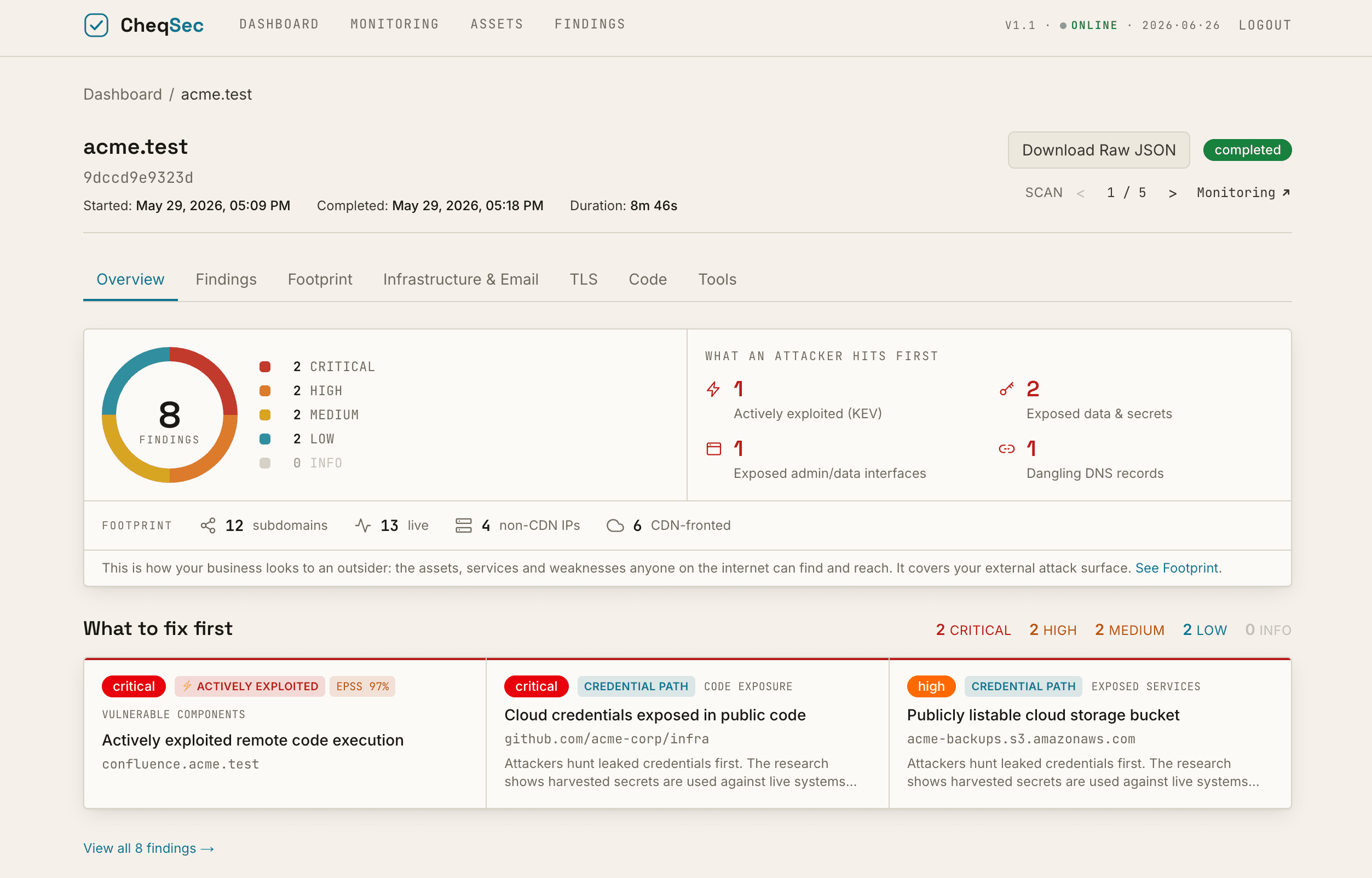Follow the See Footprint link
1372x878 pixels.
(x=1178, y=568)
